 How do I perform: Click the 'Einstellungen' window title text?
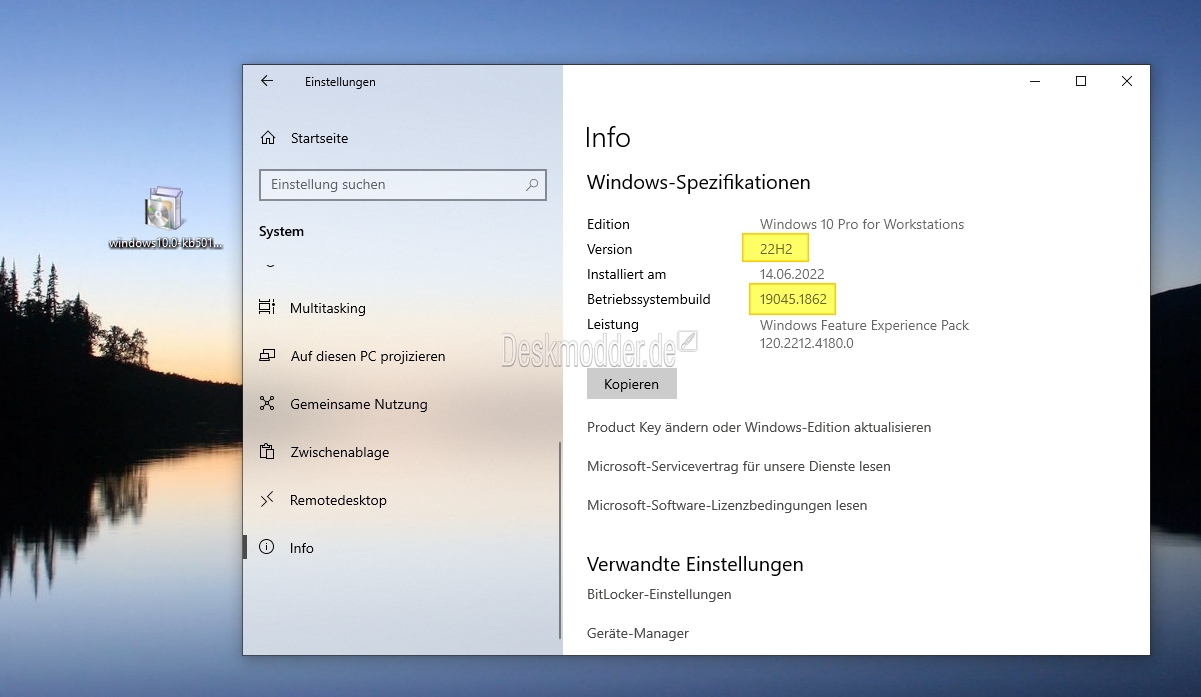click(340, 82)
